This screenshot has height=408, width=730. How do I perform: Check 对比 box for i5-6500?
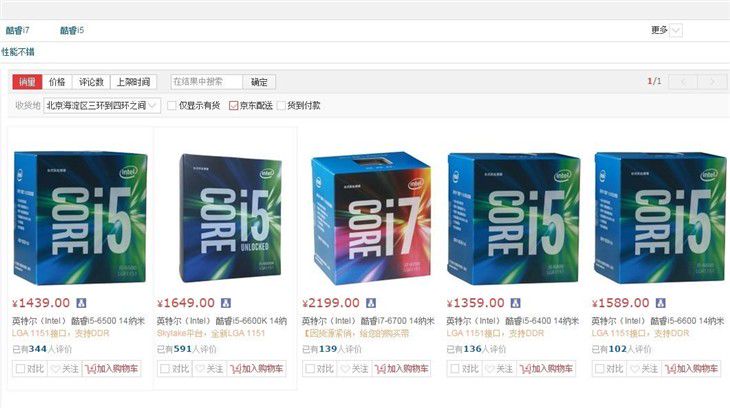20,369
